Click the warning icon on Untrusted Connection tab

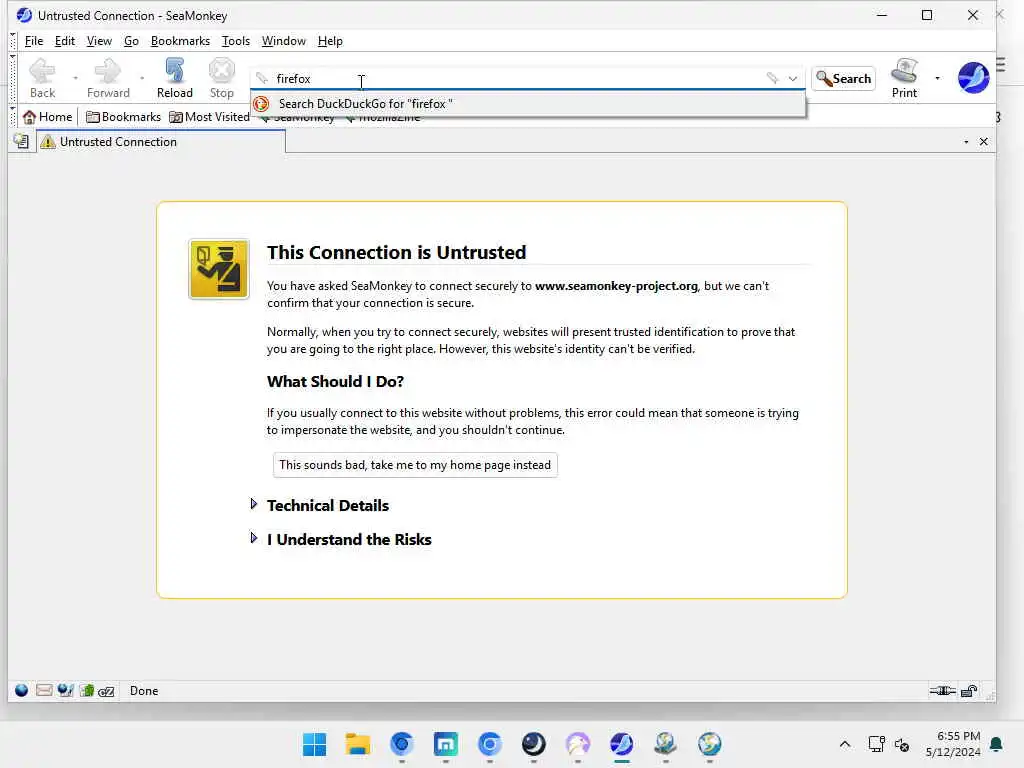48,142
